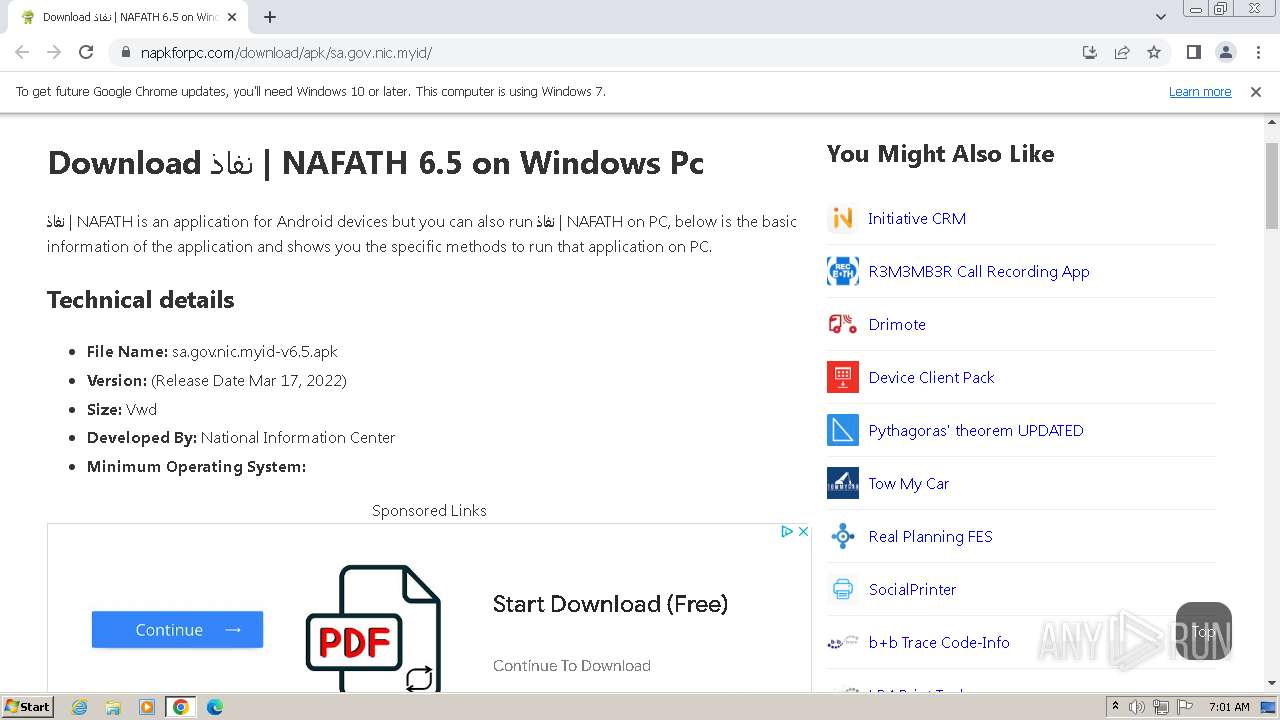Open the Windows Start menu
Viewport: 1280px width, 720px height.
coord(28,707)
